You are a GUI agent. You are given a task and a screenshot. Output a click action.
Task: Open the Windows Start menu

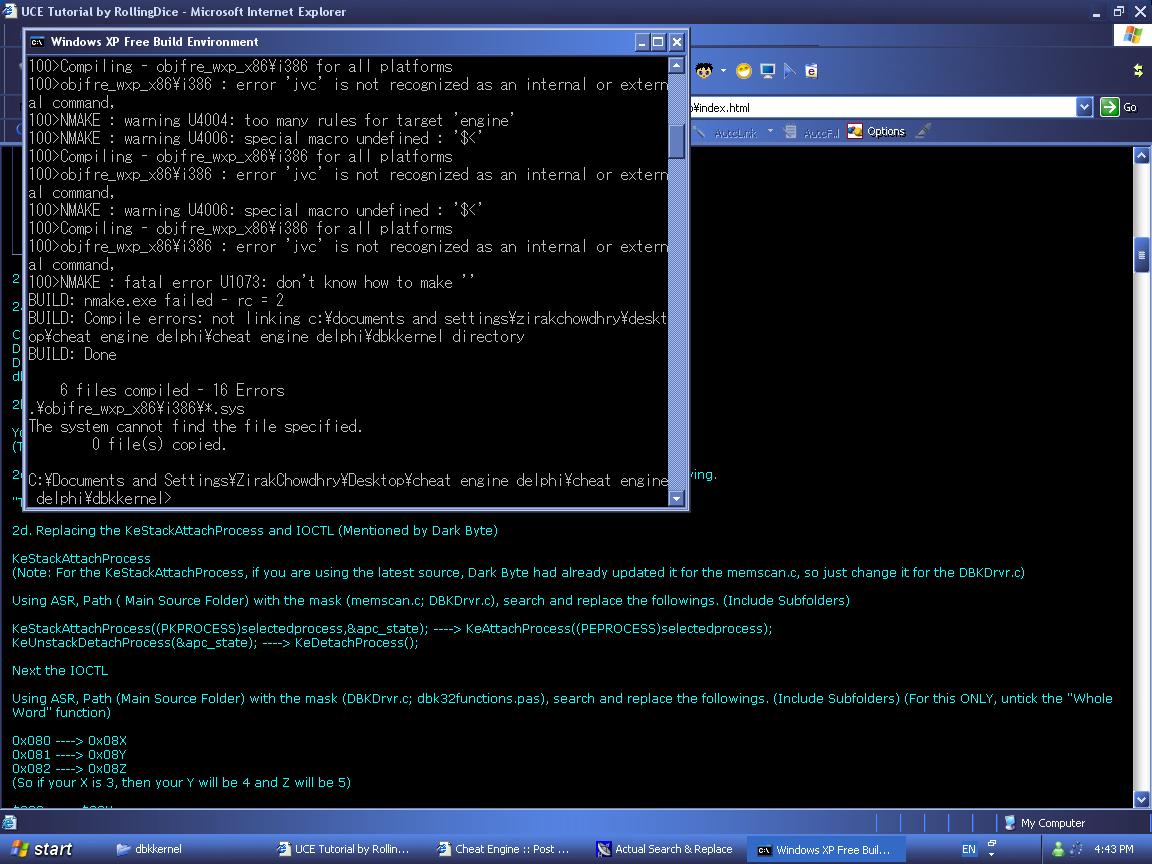pyautogui.click(x=41, y=849)
